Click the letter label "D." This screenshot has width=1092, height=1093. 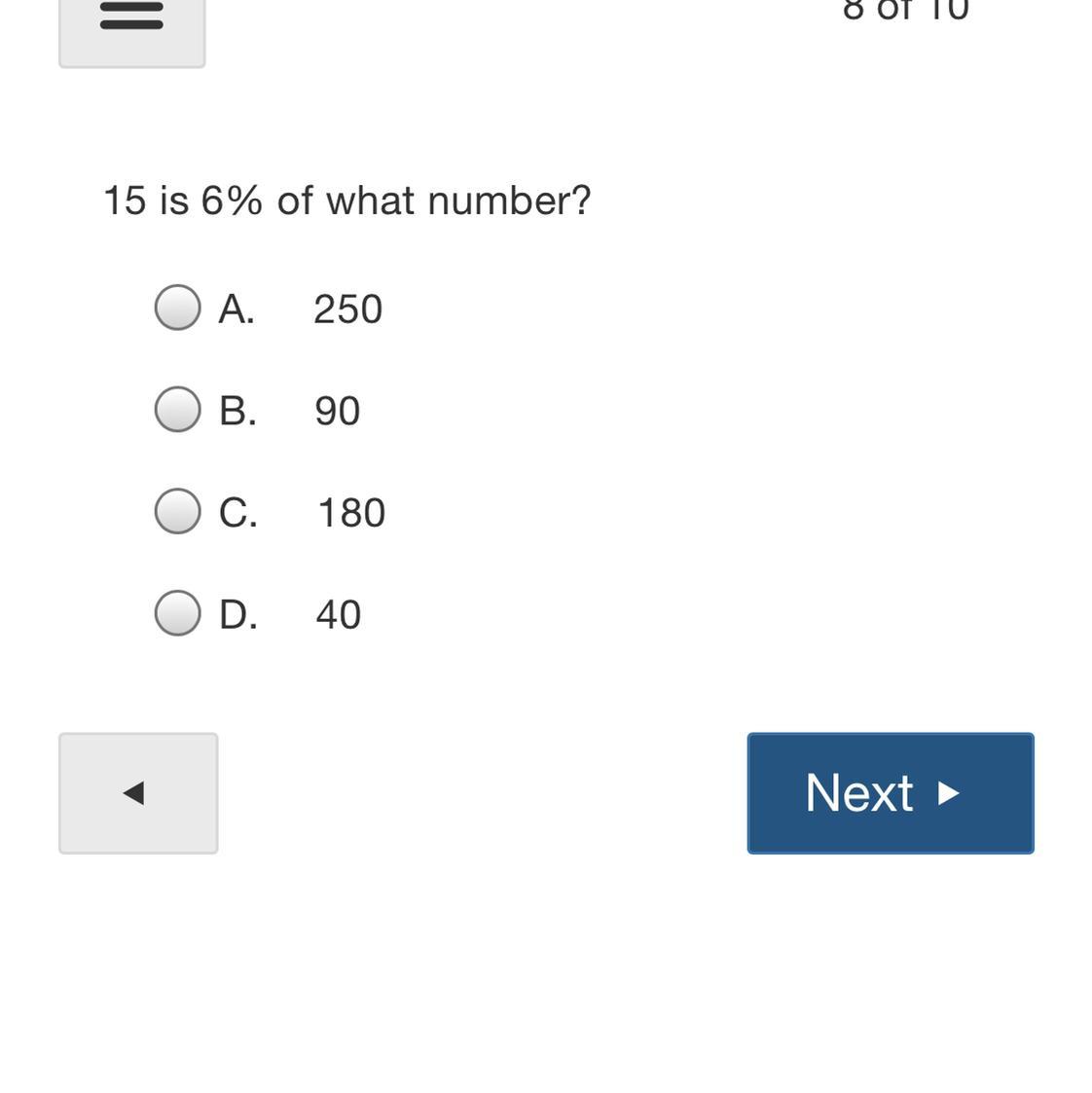tap(238, 615)
